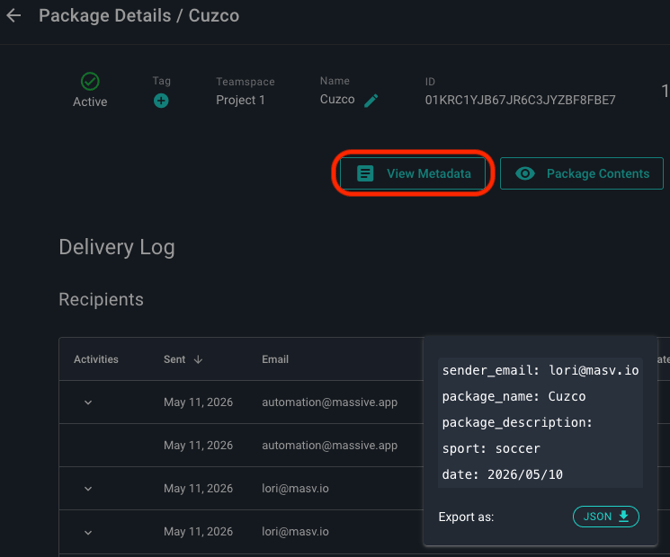Export metadata as JSON
This screenshot has width=670, height=557.
(605, 516)
